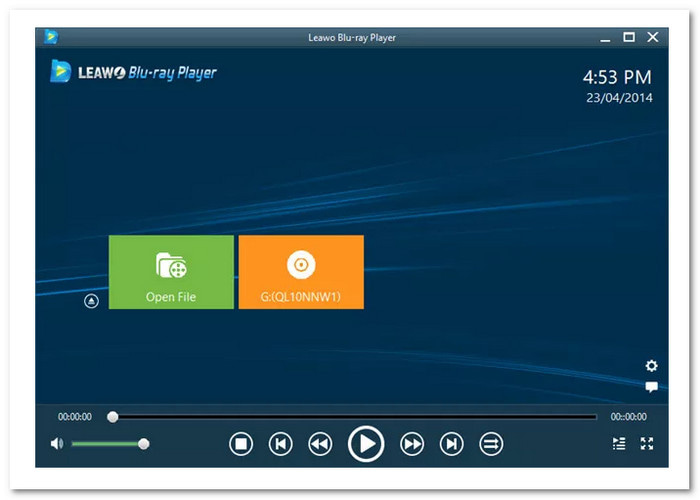Click the date 23/04/2014
700x500 pixels.
tap(619, 98)
